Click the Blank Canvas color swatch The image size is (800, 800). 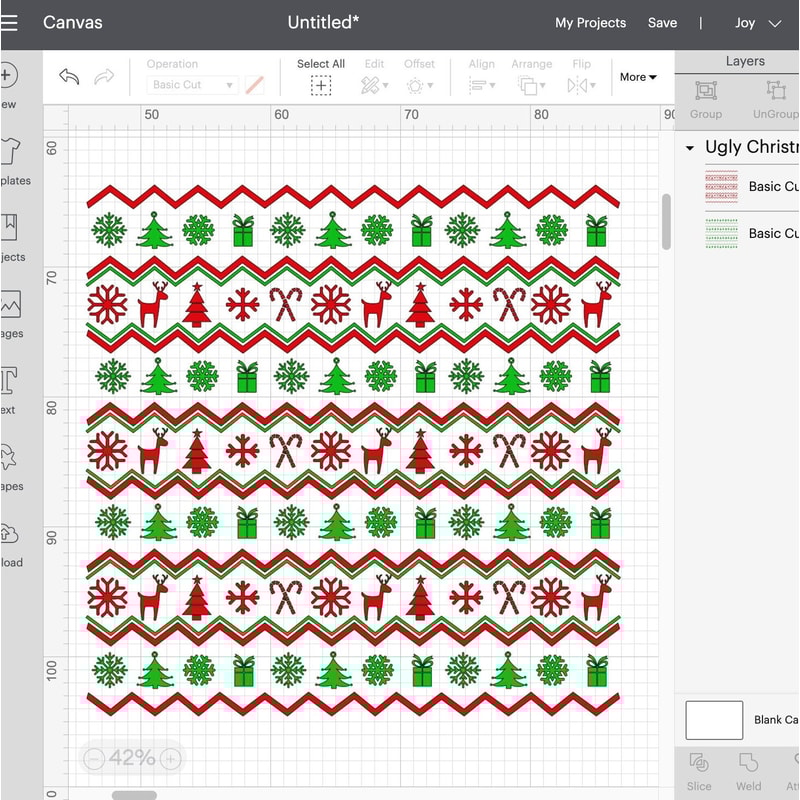(713, 720)
